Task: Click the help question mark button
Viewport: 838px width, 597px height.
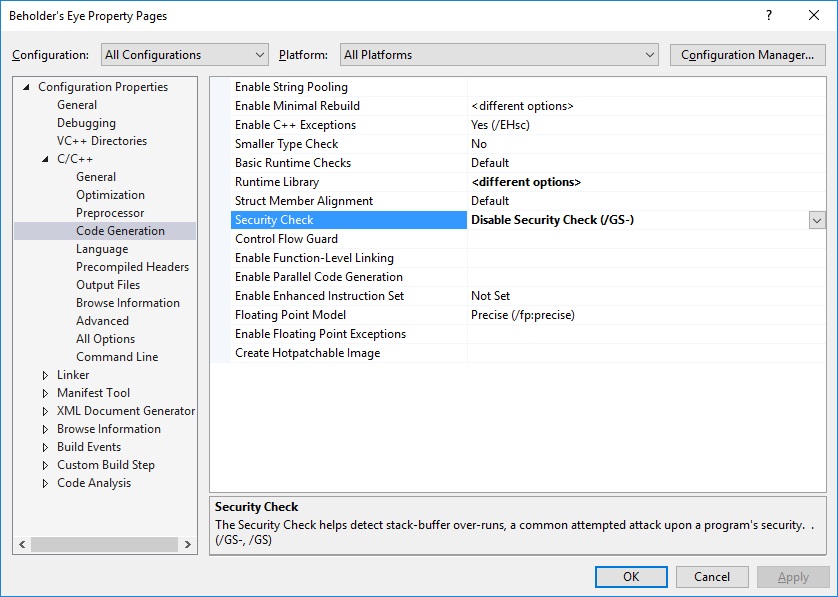Action: (769, 15)
